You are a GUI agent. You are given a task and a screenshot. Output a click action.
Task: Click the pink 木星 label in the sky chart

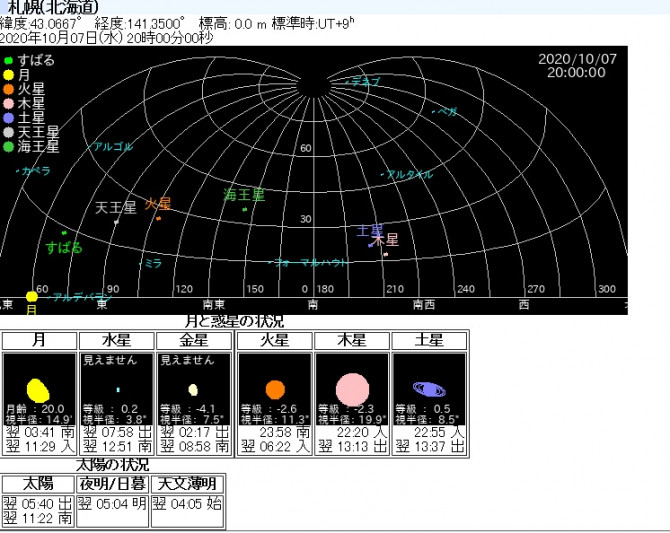(385, 240)
